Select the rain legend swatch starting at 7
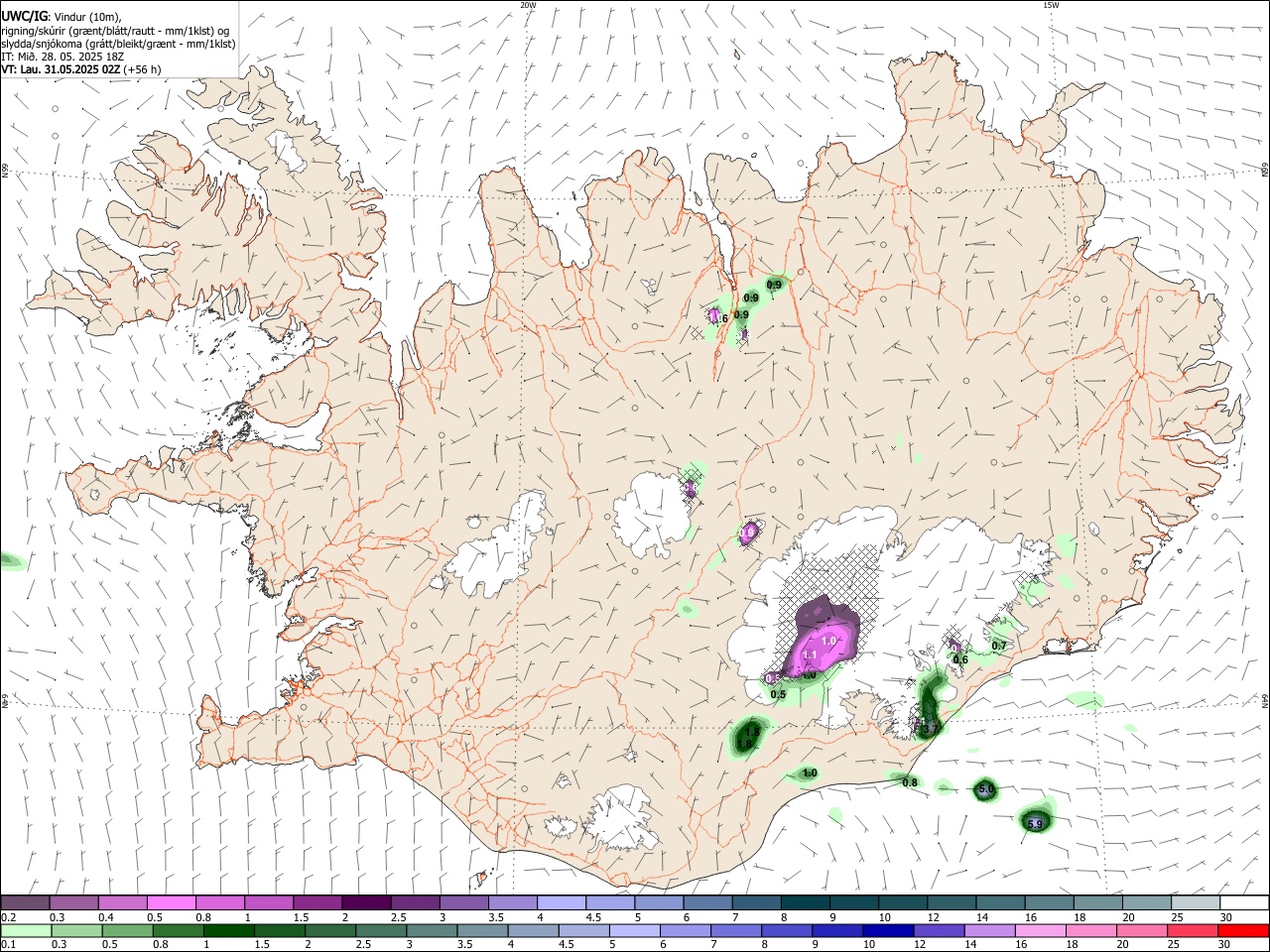Screen dimensions: 1270x952 (735, 930)
